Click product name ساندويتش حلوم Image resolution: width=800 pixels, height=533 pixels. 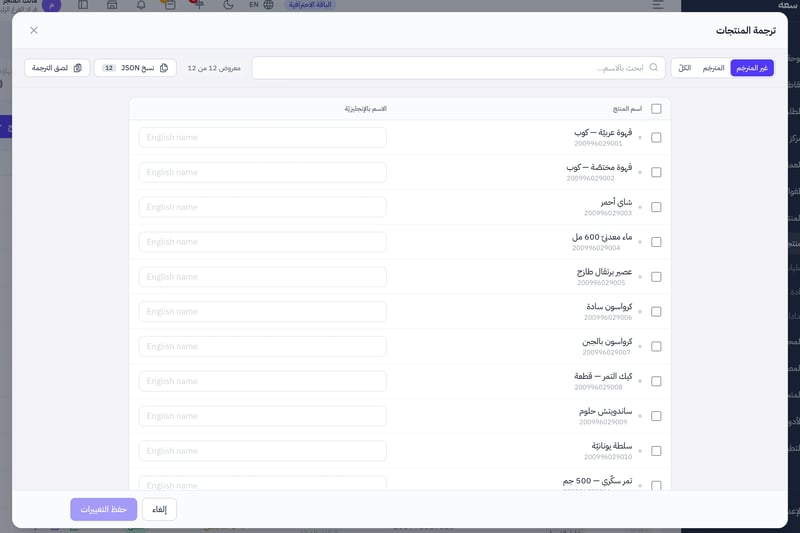click(606, 411)
